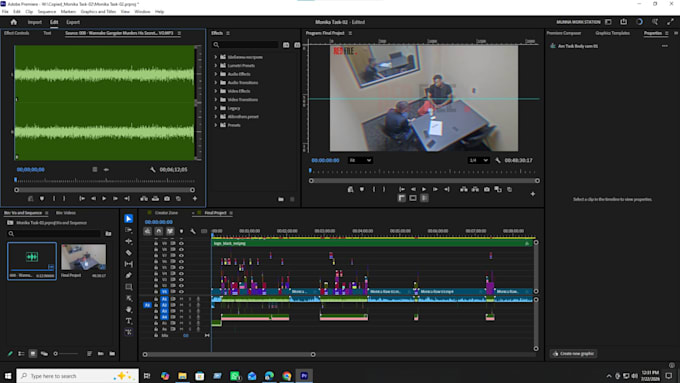The image size is (680, 383).
Task: Open the Graphics and Titles menu
Action: click(x=98, y=12)
